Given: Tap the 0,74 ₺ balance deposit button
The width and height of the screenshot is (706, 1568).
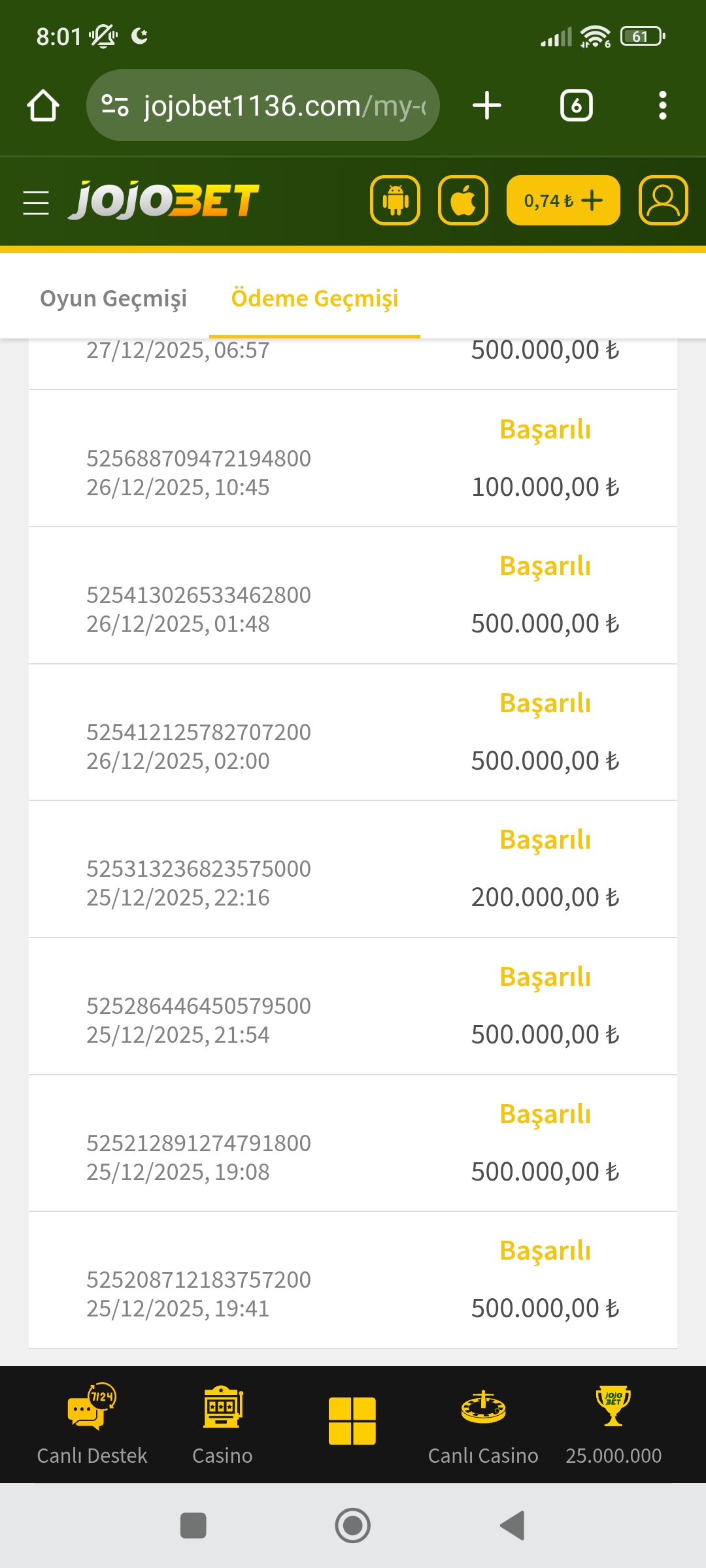Looking at the screenshot, I should pyautogui.click(x=563, y=201).
